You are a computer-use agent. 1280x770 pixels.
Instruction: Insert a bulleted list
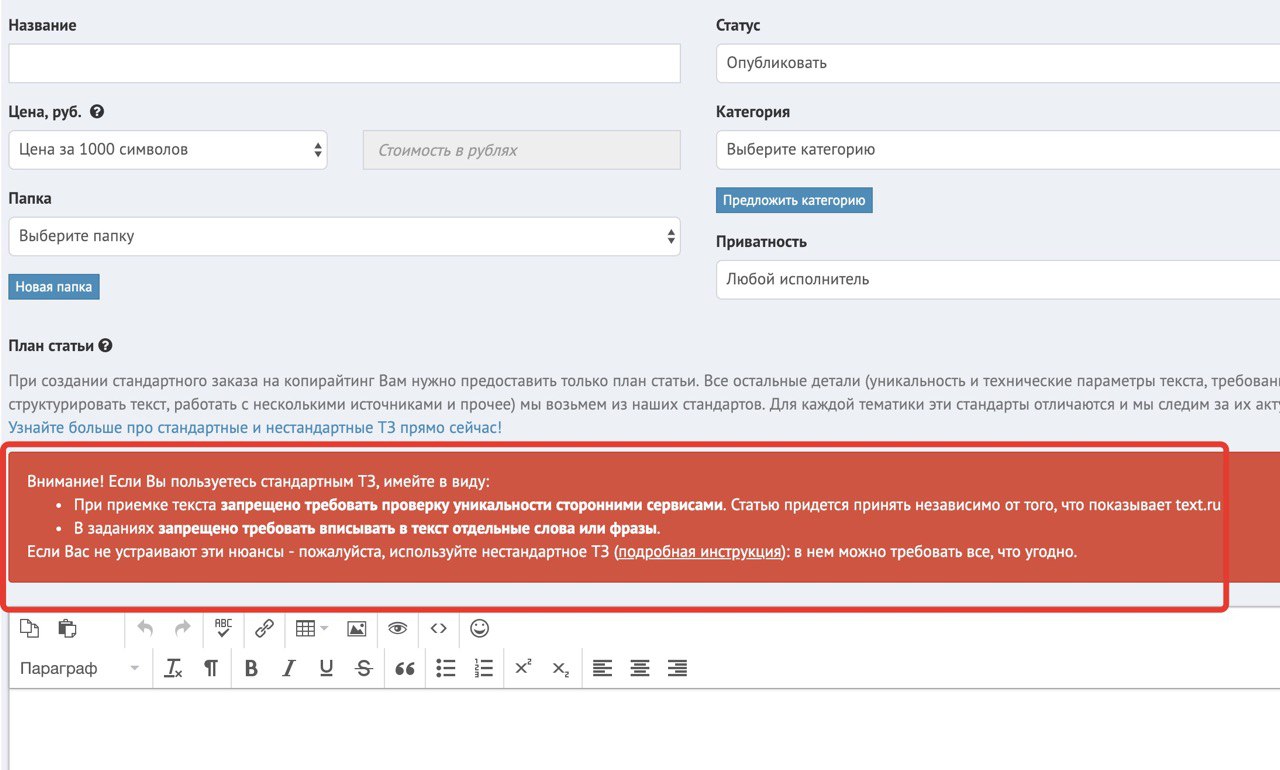pyautogui.click(x=446, y=668)
